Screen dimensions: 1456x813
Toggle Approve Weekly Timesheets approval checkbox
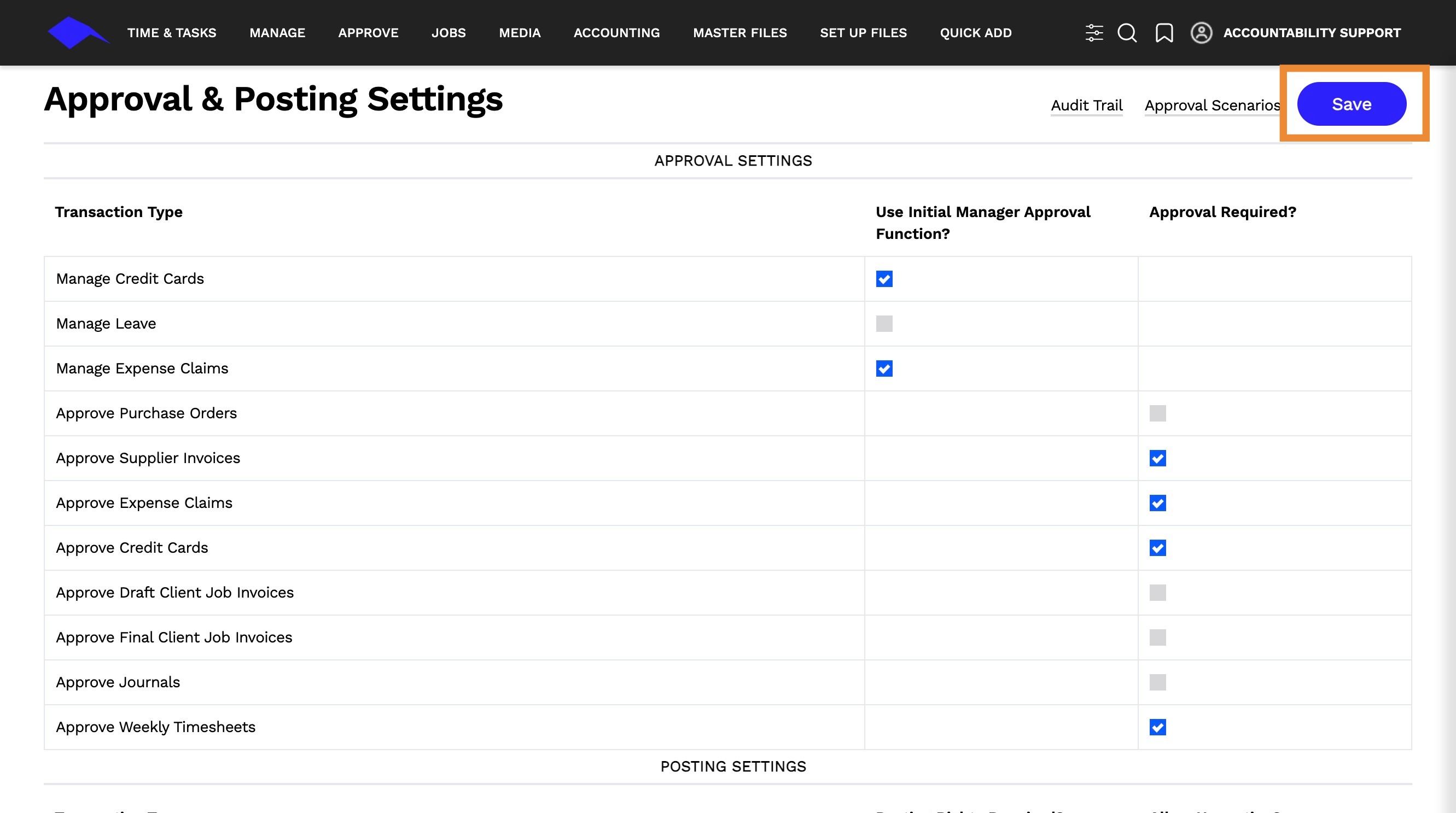(x=1157, y=727)
